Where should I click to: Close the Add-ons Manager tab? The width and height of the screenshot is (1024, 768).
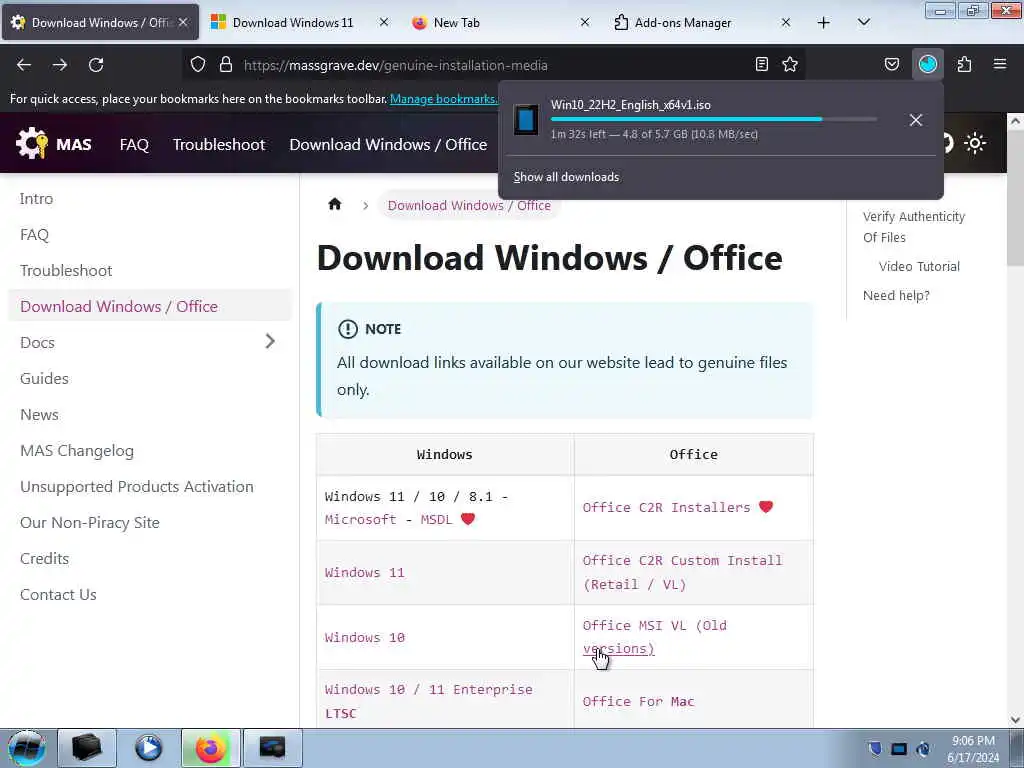[x=786, y=22]
